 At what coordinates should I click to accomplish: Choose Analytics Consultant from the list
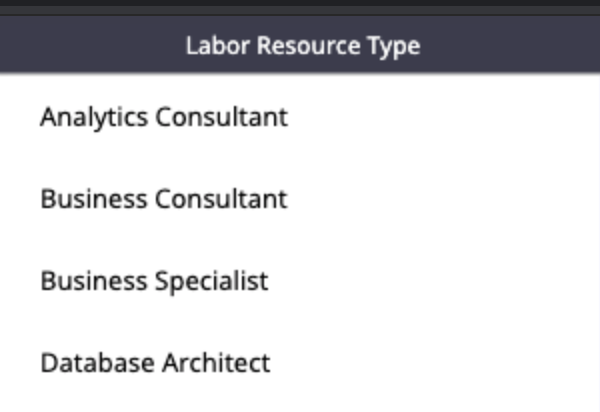coord(164,117)
